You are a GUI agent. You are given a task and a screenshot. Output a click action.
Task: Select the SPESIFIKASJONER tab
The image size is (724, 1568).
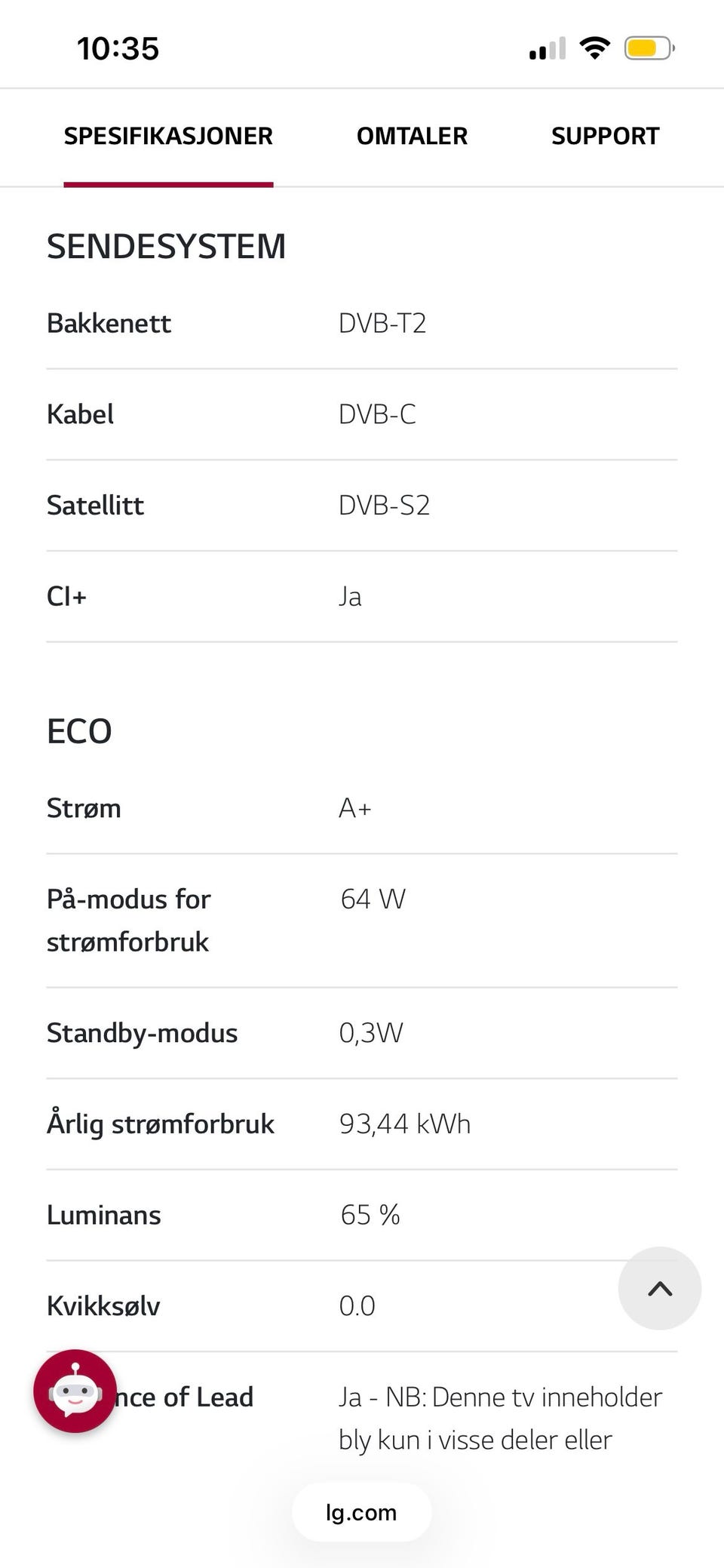pyautogui.click(x=168, y=136)
